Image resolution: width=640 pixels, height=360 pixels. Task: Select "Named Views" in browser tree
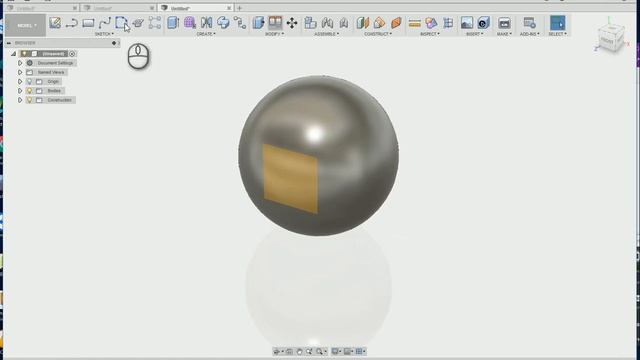51,72
